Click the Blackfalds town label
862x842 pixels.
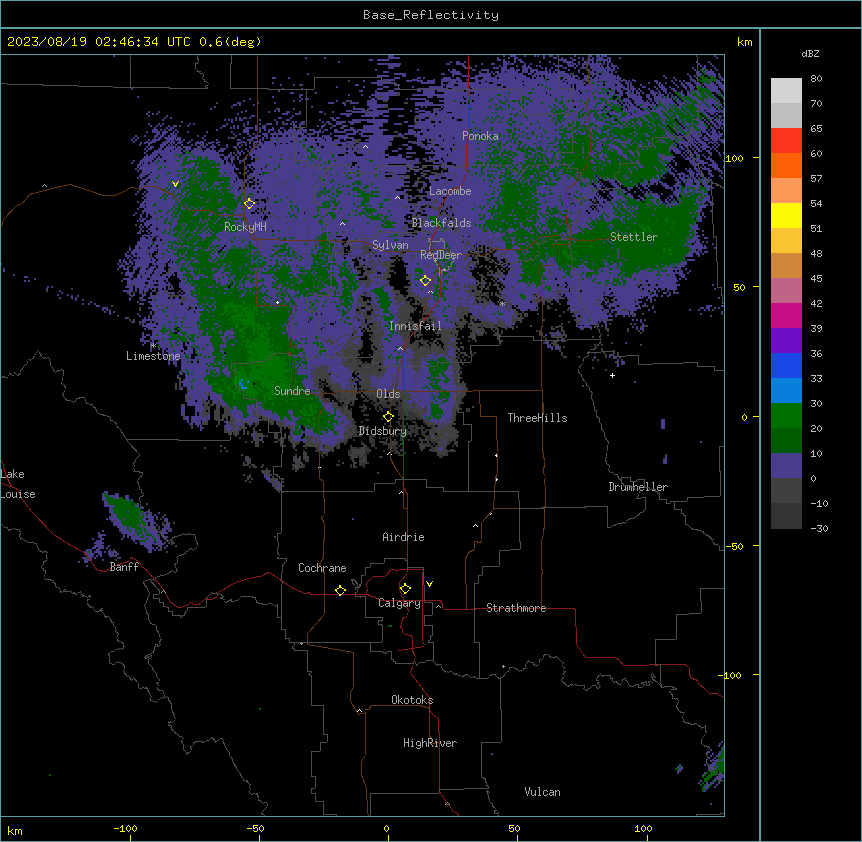[441, 223]
